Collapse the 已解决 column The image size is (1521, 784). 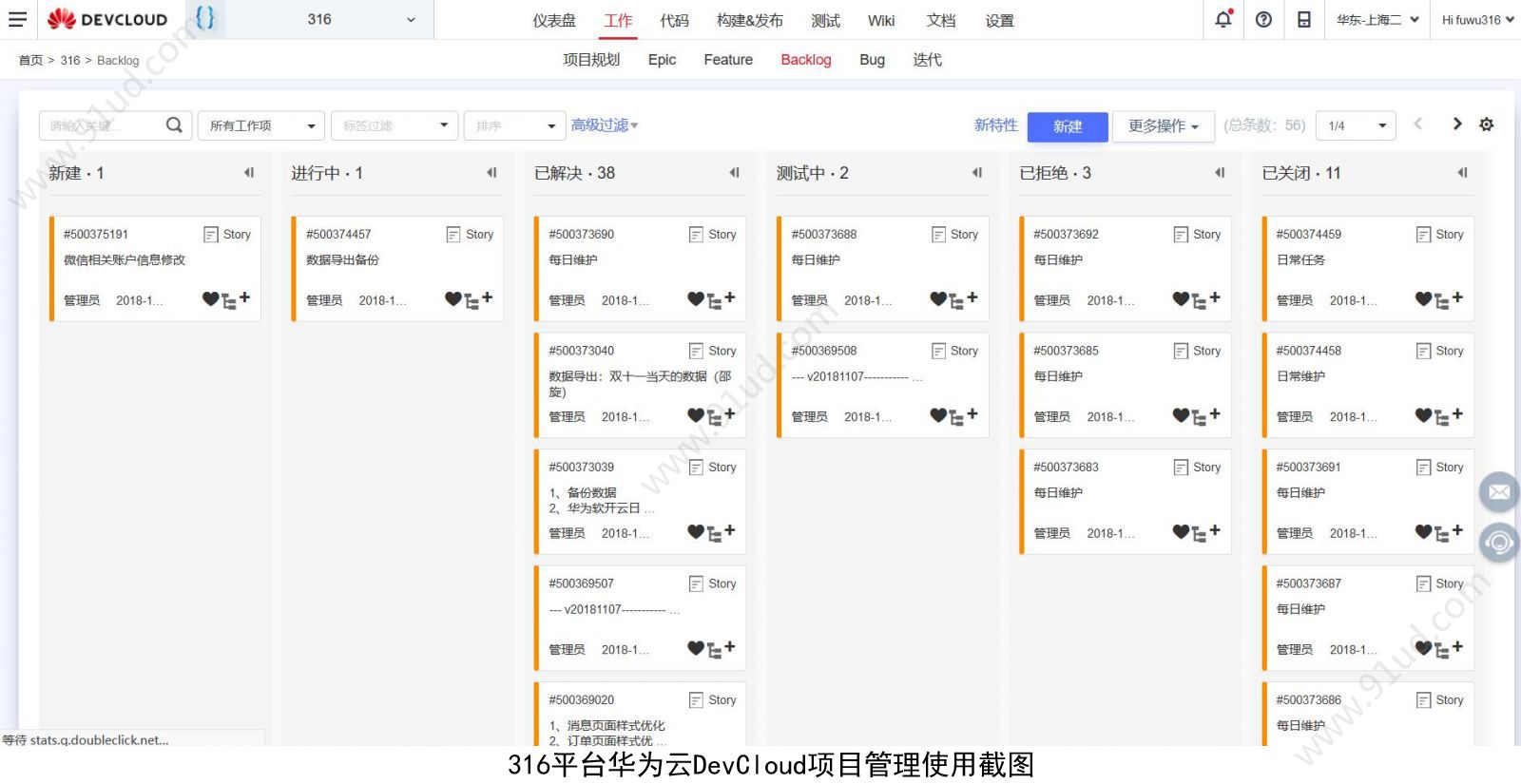[734, 173]
